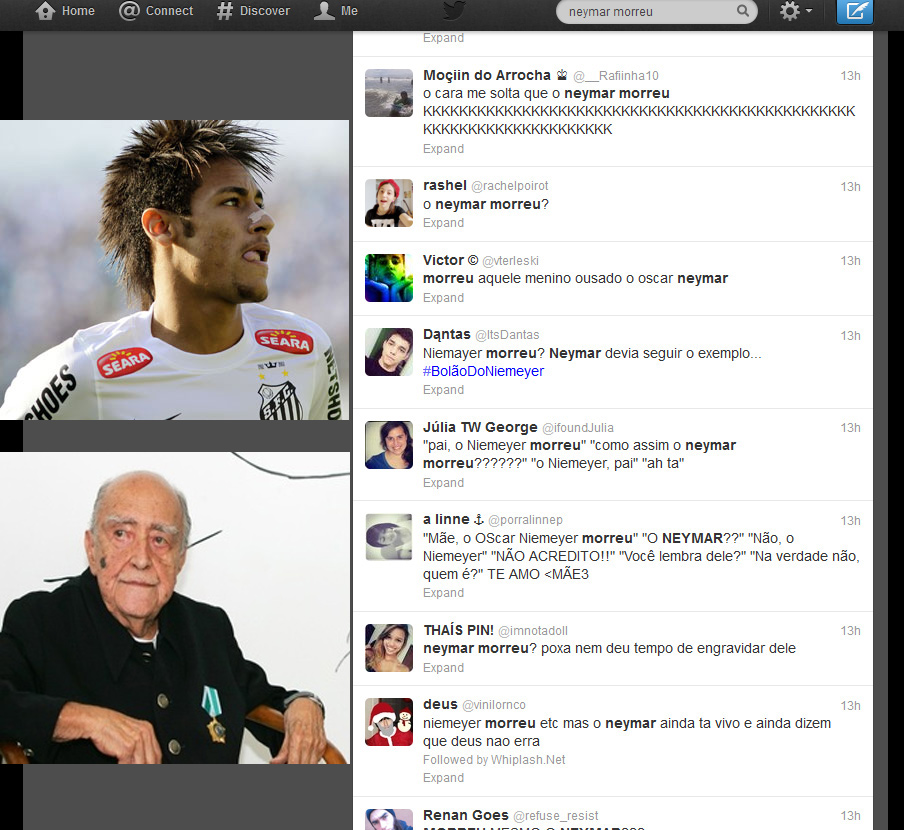Open rashel's profile name link
The image size is (904, 830).
point(445,186)
